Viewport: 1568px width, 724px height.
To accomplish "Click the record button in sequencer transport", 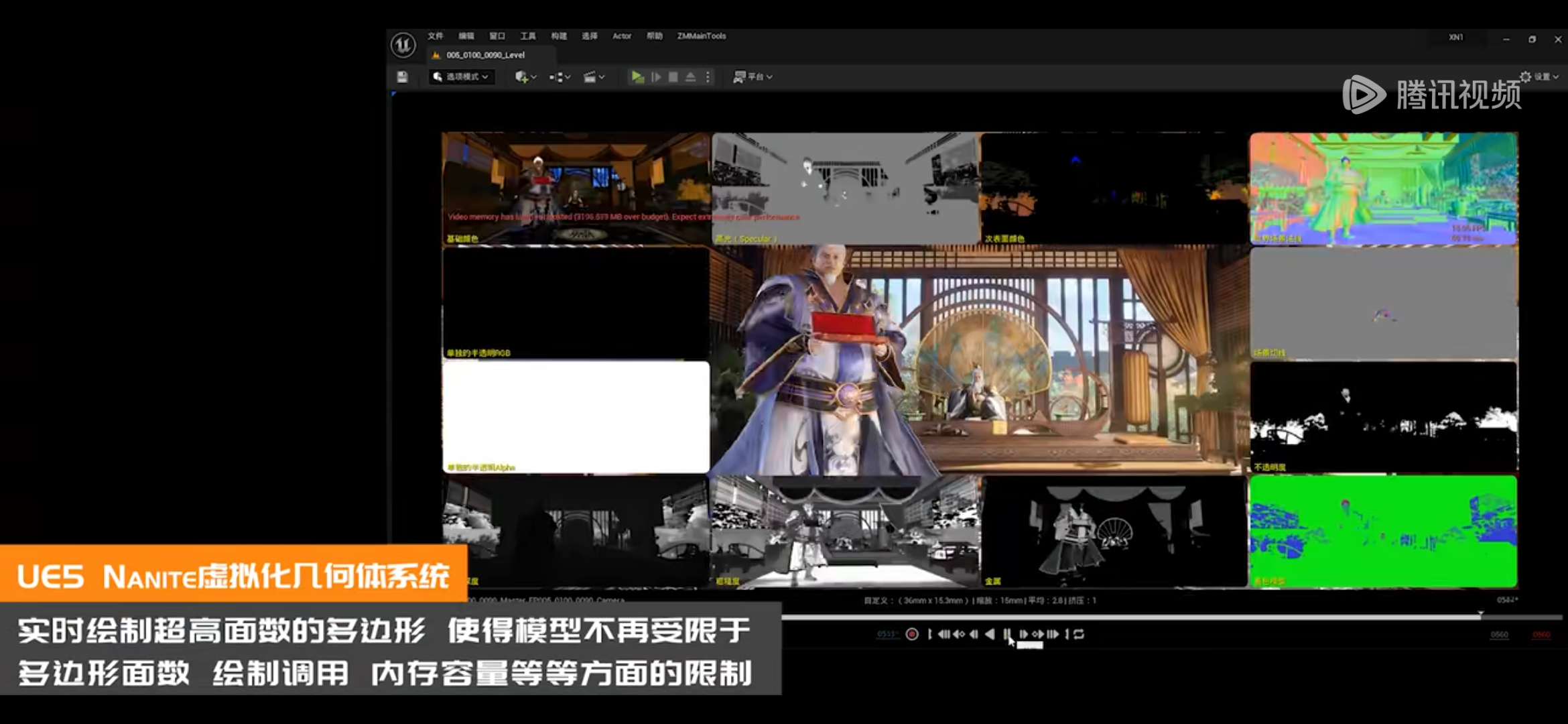I will pyautogui.click(x=912, y=634).
